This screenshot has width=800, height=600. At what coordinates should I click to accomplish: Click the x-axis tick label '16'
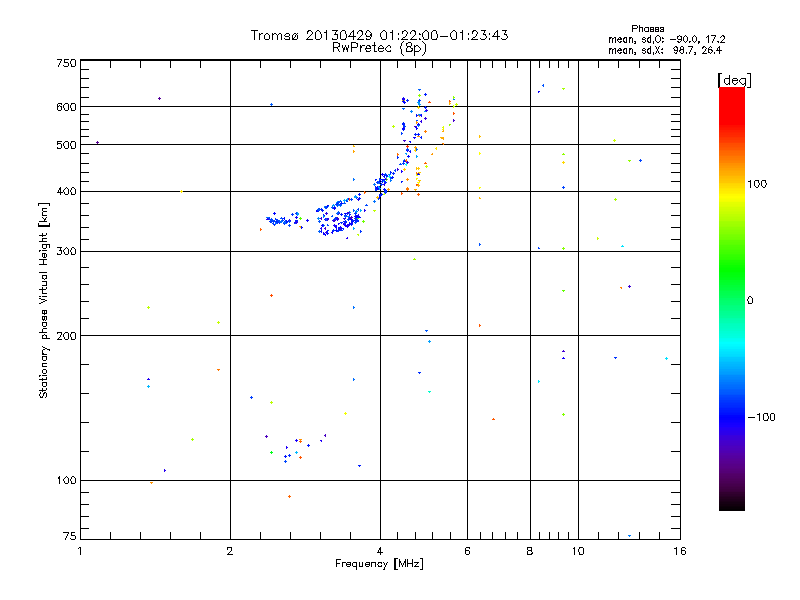click(x=680, y=551)
